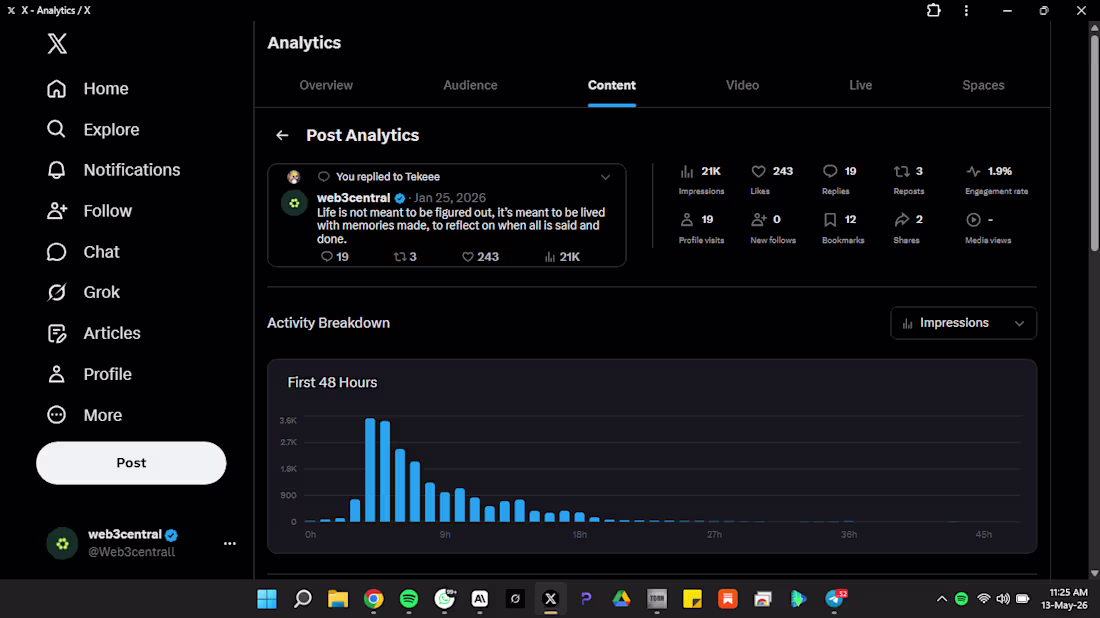Open Notifications in the sidebar
This screenshot has height=618, width=1100.
[x=113, y=170]
